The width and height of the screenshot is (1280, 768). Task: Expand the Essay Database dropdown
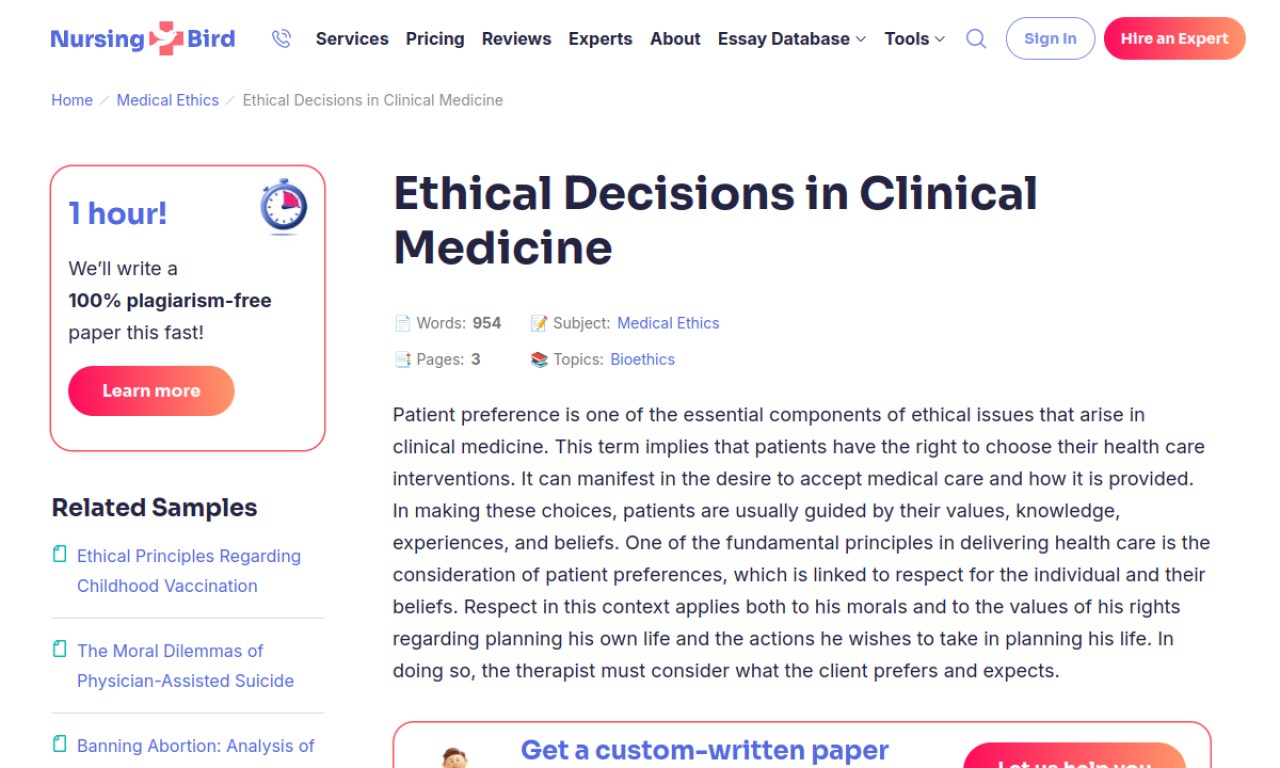click(791, 39)
